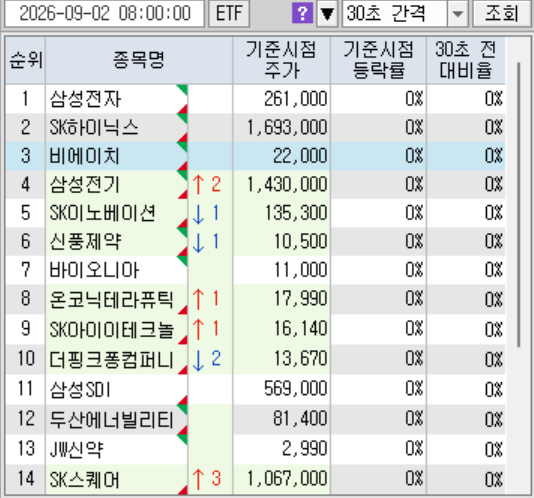Expand the 30초 간격 interval combo box arrow
Viewport: 534px width, 498px height.
tap(457, 14)
